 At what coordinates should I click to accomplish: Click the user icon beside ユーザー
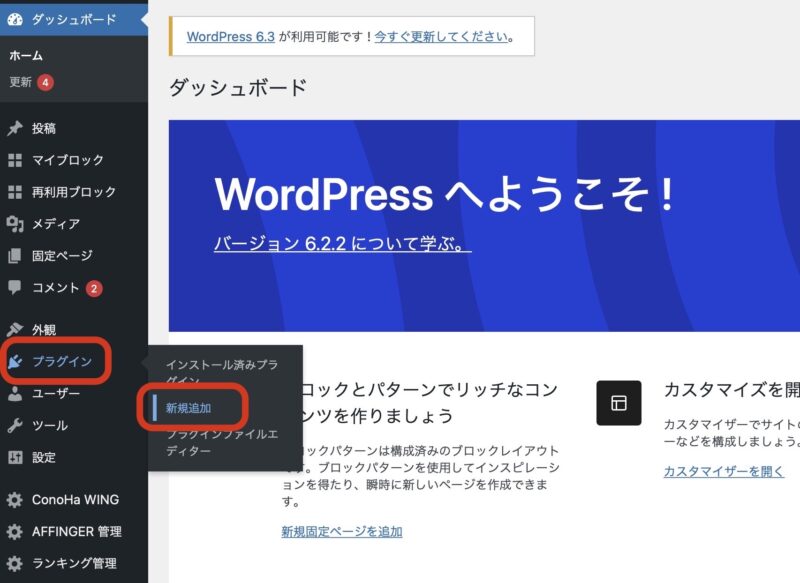(x=15, y=393)
